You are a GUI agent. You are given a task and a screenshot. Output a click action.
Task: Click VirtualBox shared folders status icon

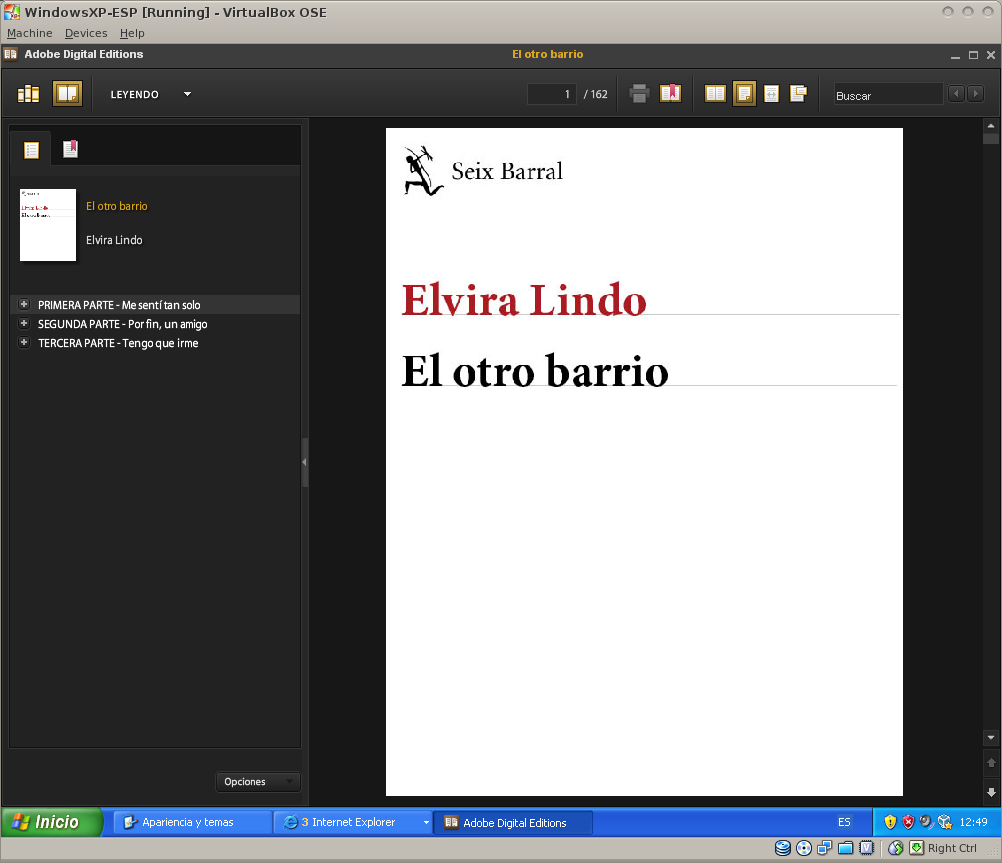tap(845, 848)
